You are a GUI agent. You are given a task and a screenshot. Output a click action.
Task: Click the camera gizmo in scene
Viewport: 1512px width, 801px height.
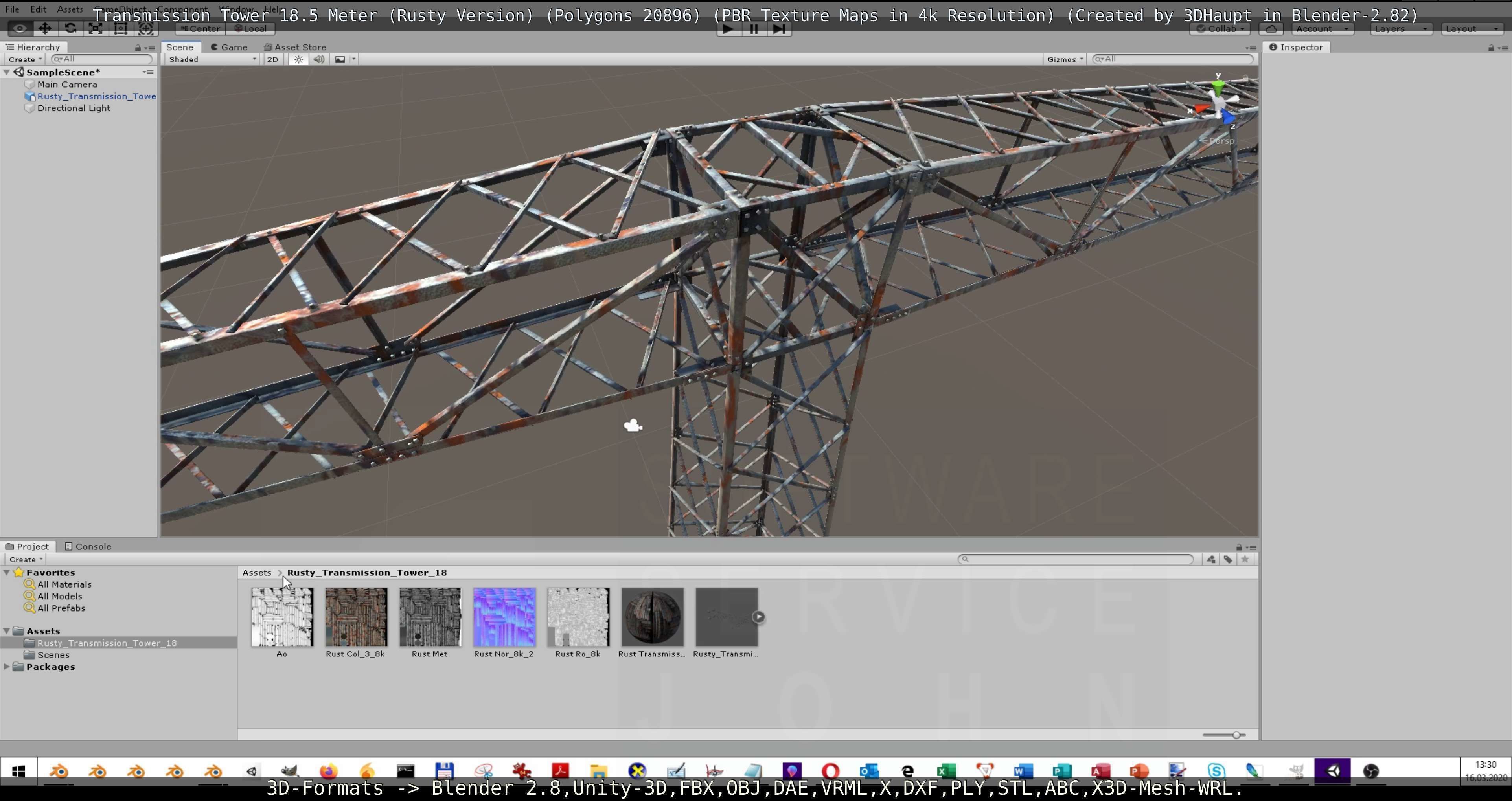(x=633, y=425)
